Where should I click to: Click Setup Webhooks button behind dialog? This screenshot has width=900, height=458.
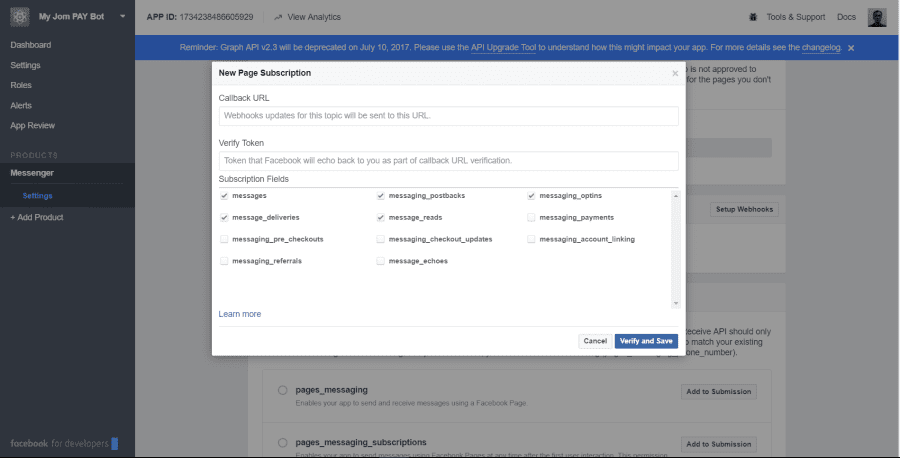744,209
